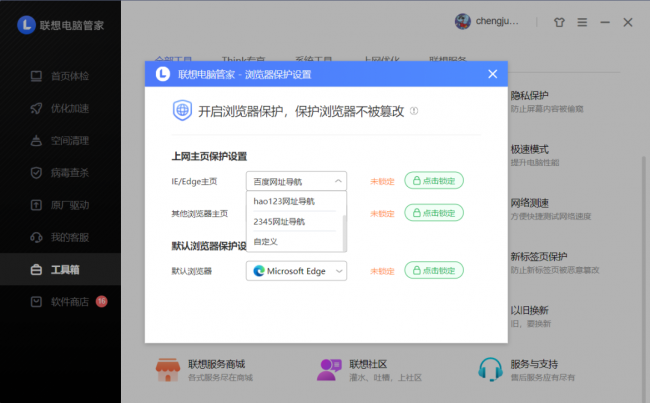The width and height of the screenshot is (650, 403).
Task: Click the browser protection shield globe icon
Action: (x=182, y=110)
